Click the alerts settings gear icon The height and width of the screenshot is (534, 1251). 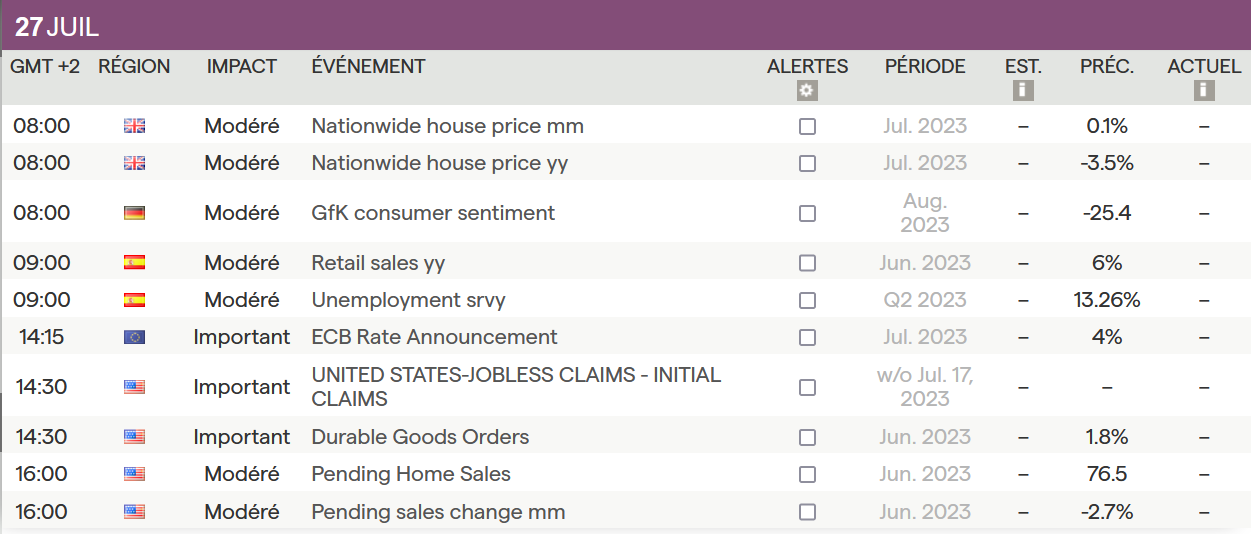pyautogui.click(x=807, y=91)
